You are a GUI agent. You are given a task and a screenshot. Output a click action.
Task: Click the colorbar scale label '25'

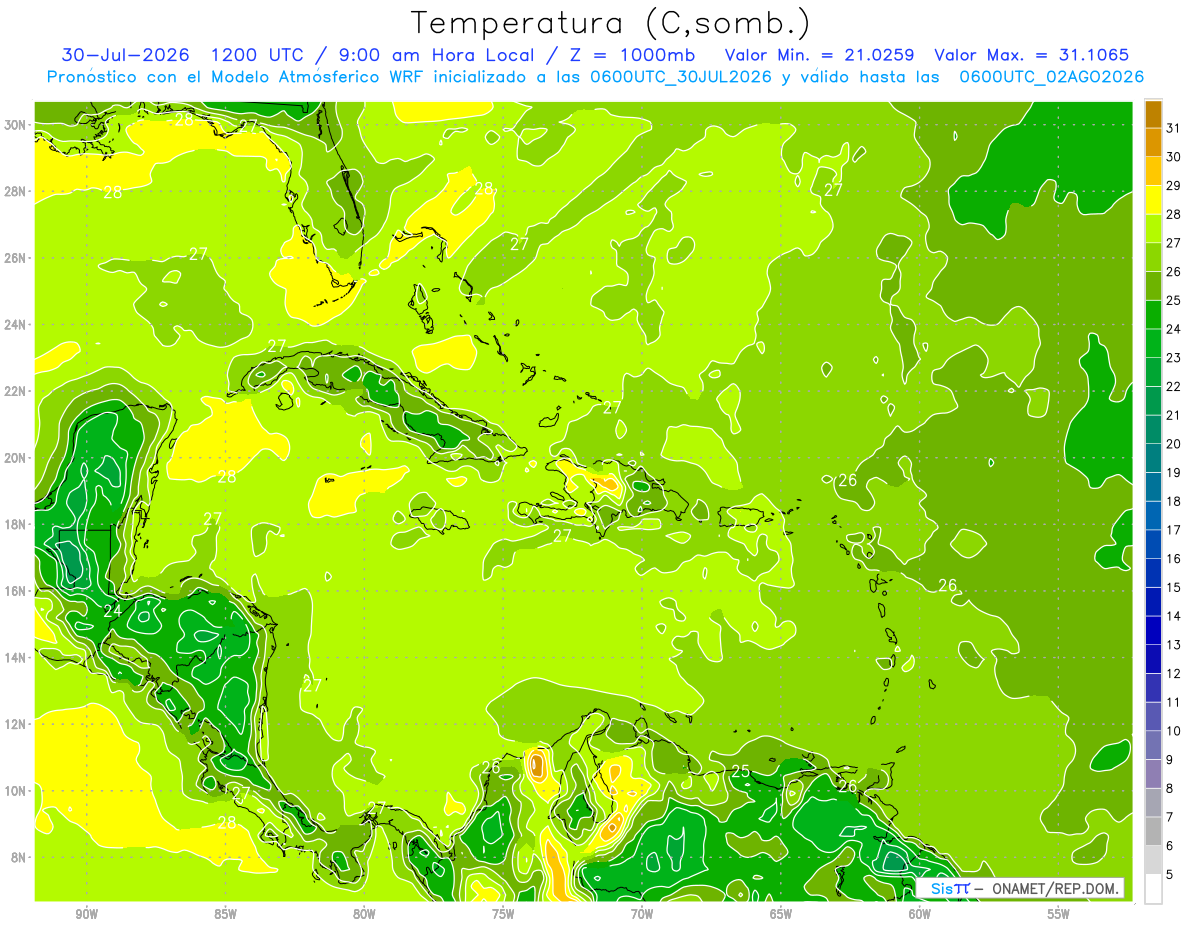coord(1174,301)
